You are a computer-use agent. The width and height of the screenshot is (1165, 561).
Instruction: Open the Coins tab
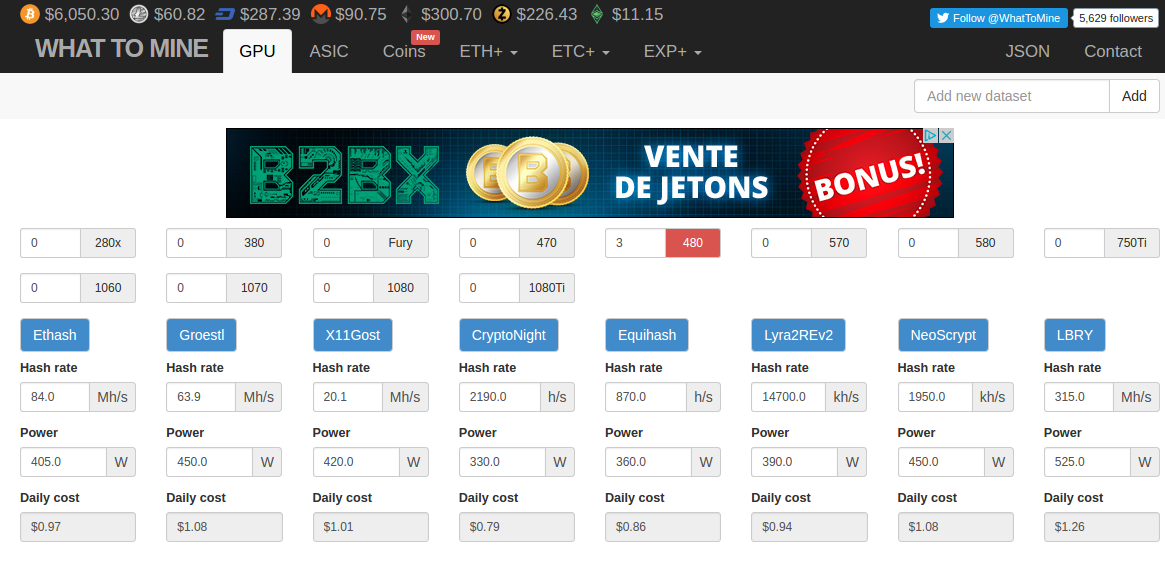coord(404,51)
